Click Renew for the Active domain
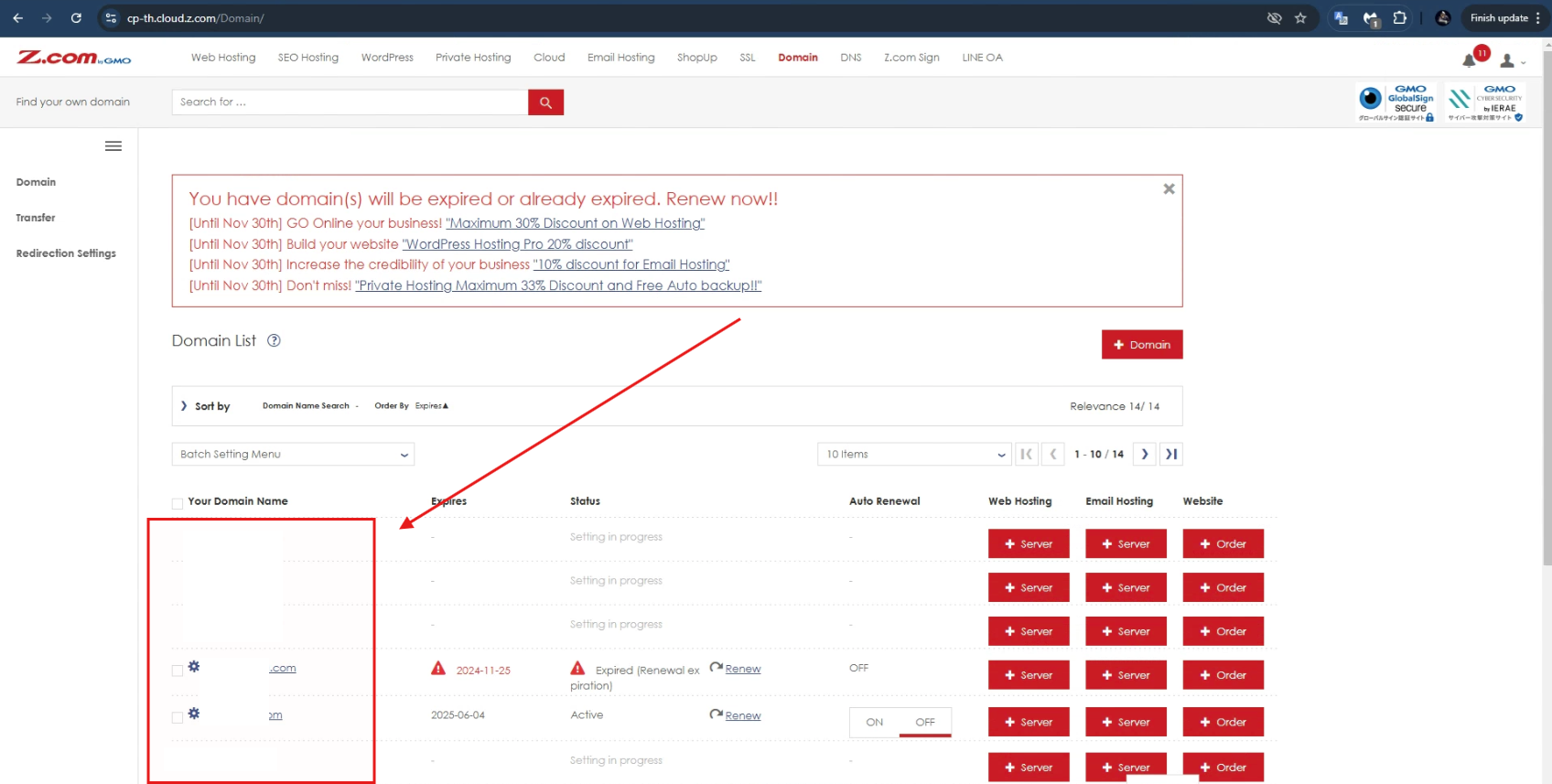 click(743, 715)
